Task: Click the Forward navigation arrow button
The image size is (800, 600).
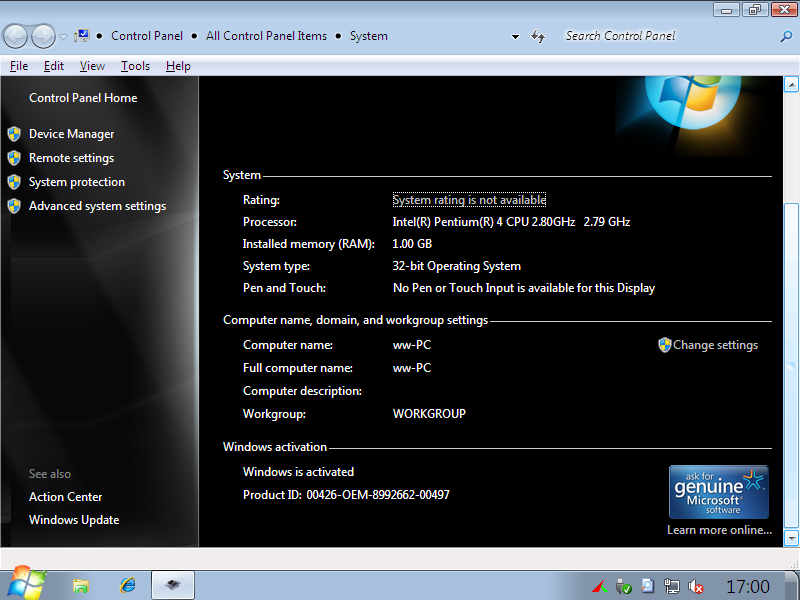Action: [x=43, y=37]
